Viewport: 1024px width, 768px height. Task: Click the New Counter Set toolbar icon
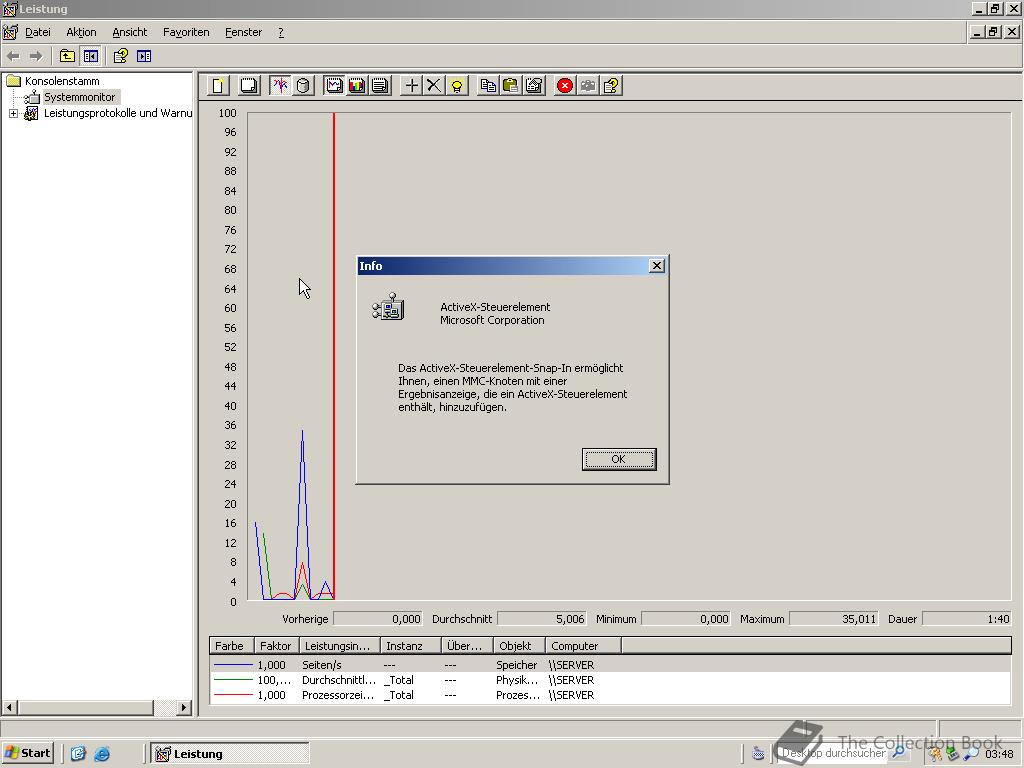(218, 86)
